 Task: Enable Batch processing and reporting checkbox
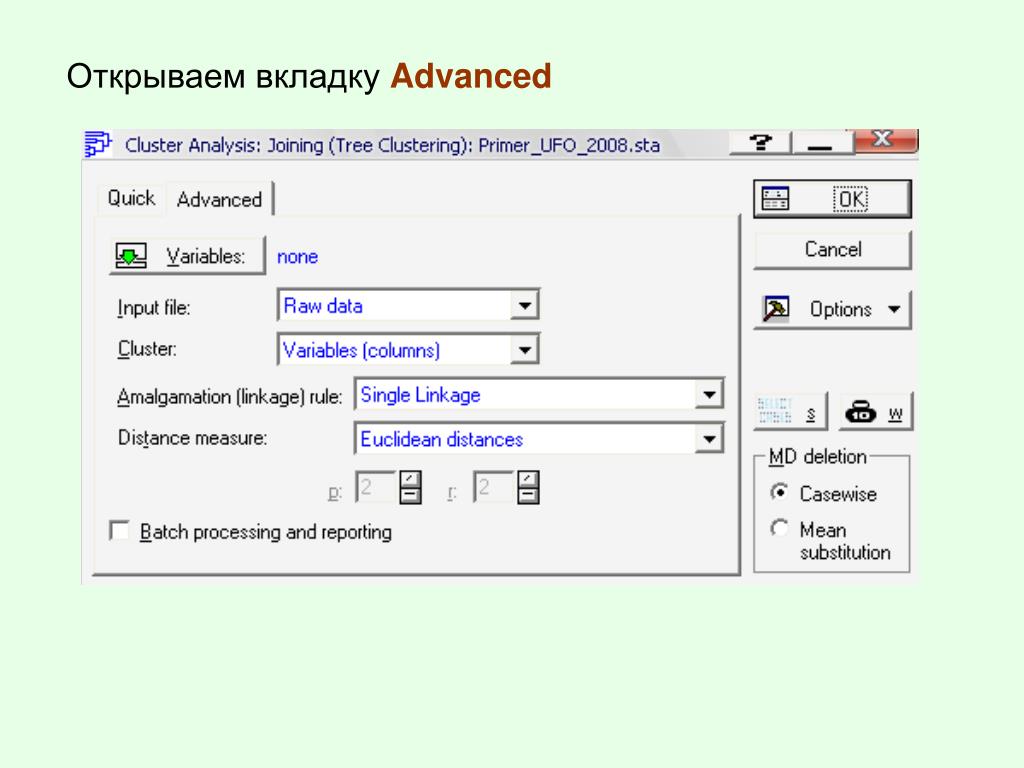120,531
